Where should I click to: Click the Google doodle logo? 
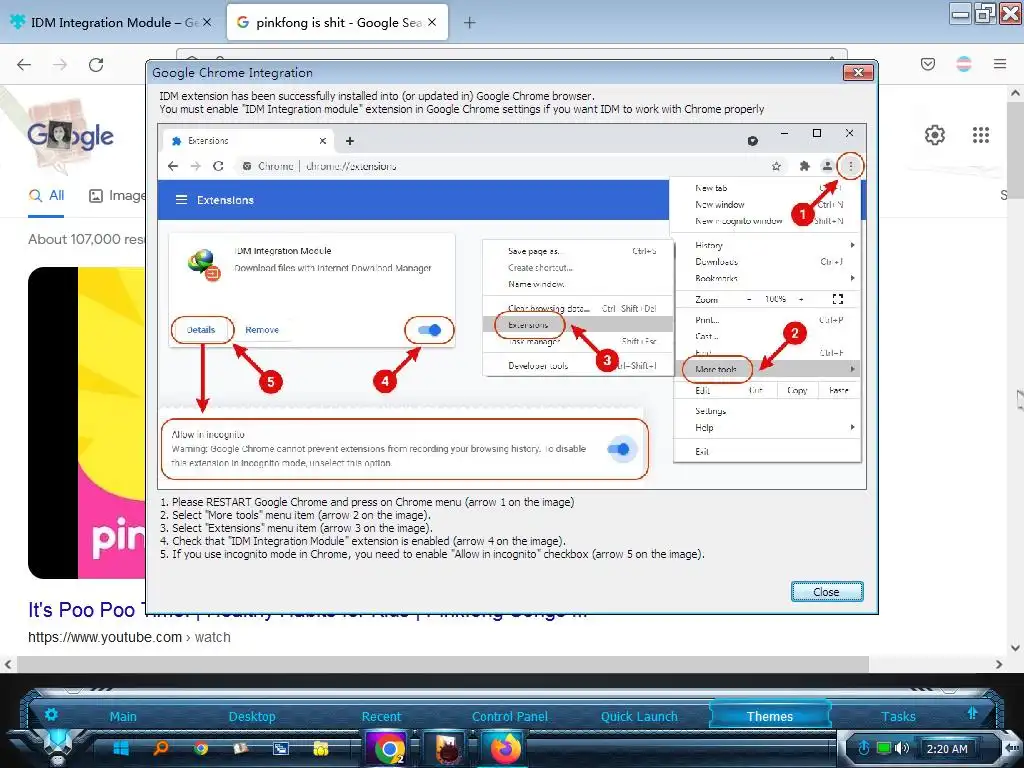(70, 136)
